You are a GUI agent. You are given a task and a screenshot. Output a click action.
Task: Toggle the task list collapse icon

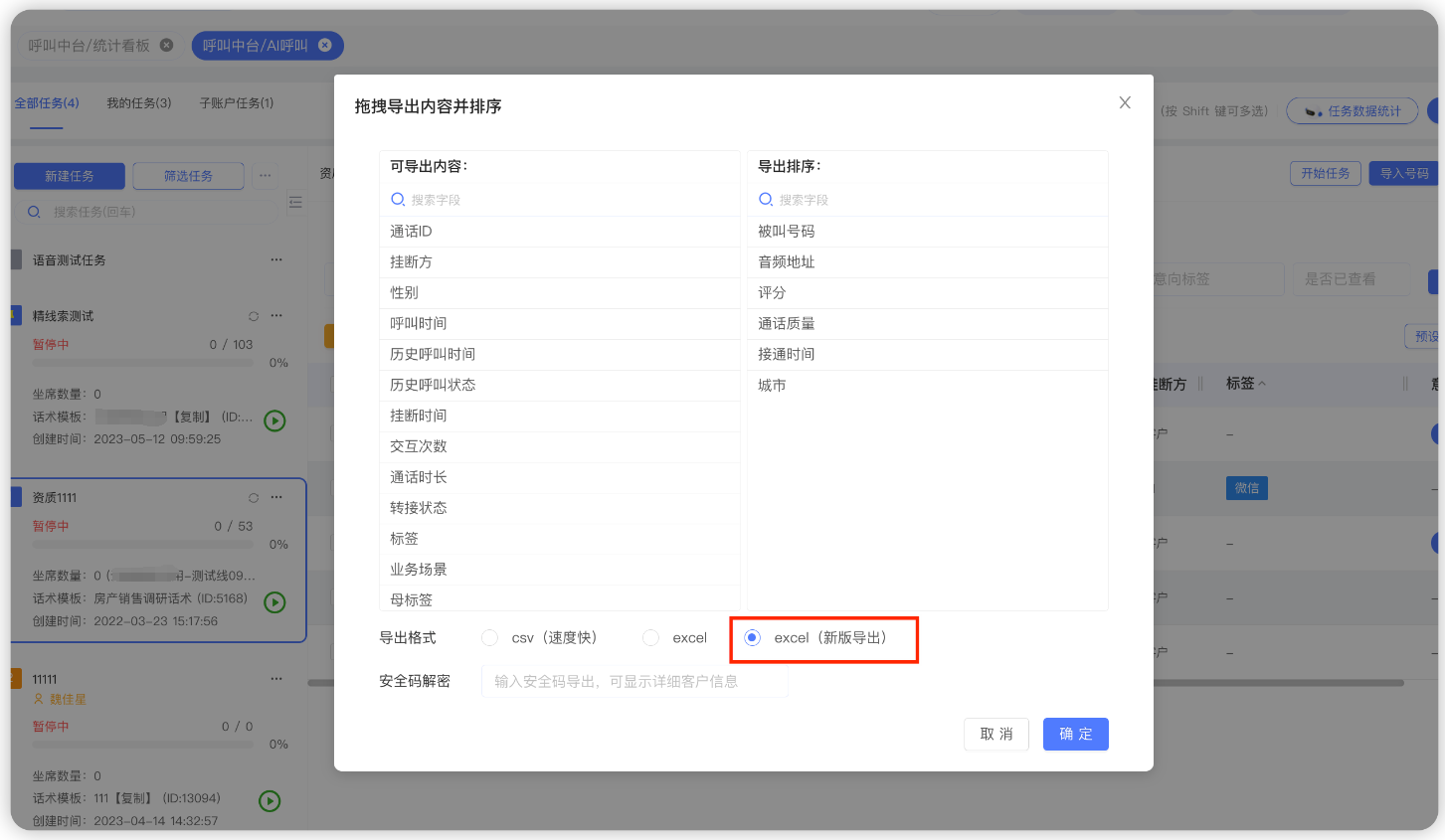coord(295,202)
